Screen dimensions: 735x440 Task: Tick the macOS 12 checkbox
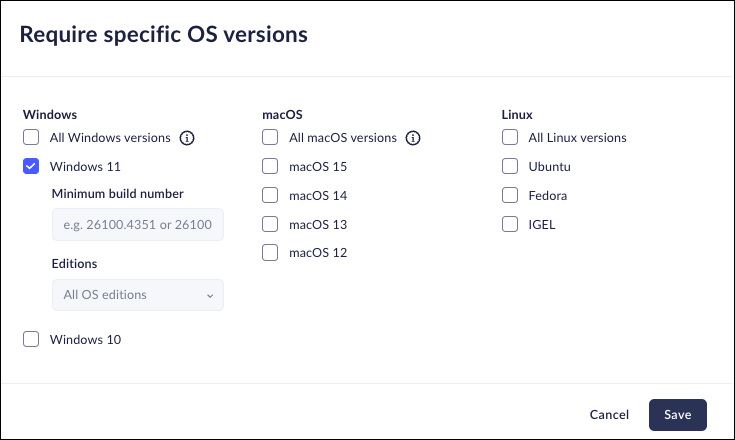[270, 253]
